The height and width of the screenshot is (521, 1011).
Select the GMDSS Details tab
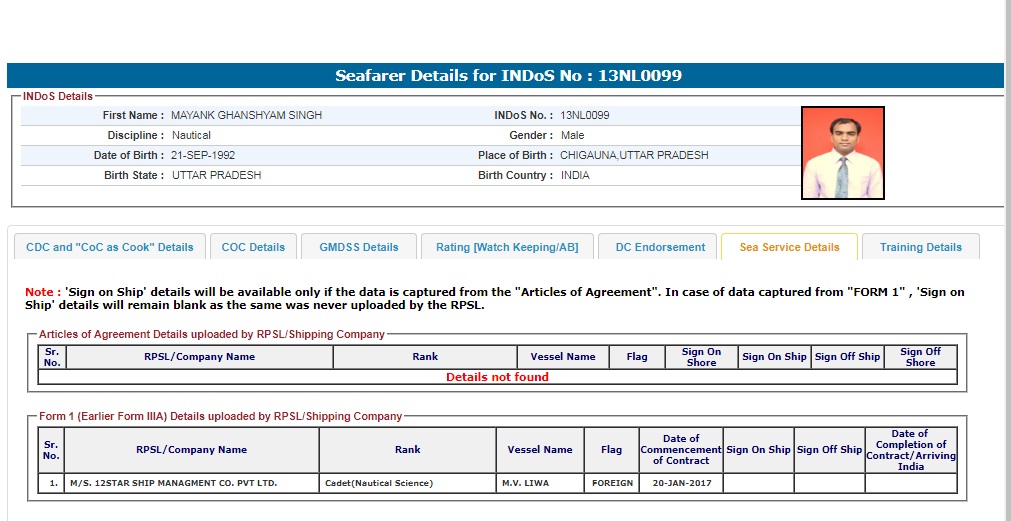[359, 247]
